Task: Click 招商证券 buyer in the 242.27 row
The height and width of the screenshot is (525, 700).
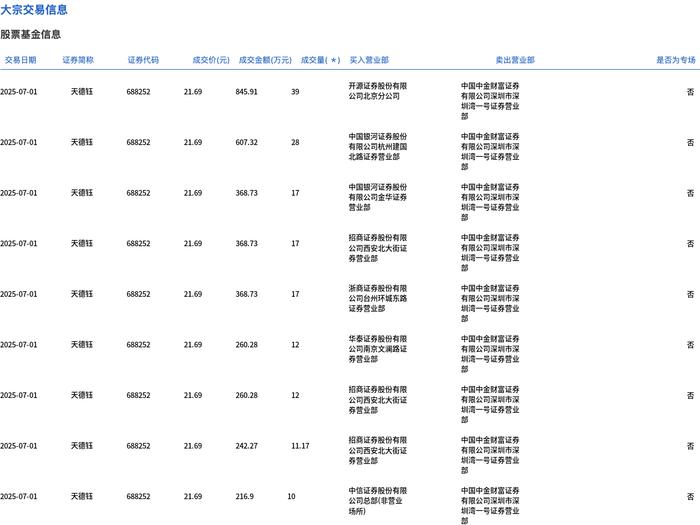Action: pyautogui.click(x=378, y=450)
